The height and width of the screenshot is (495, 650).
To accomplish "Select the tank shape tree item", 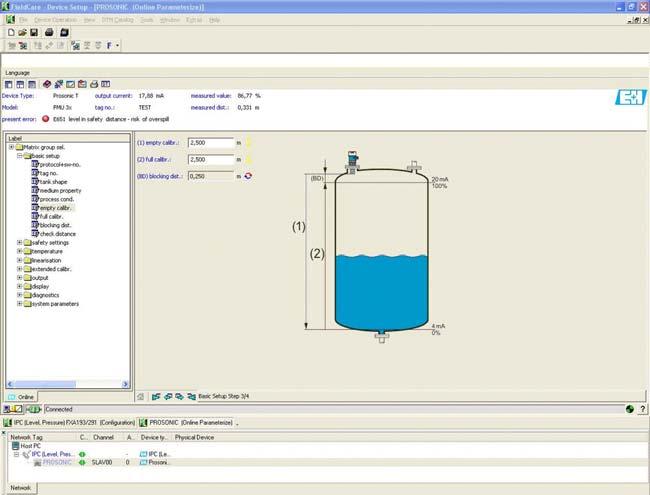I will pyautogui.click(x=53, y=182).
